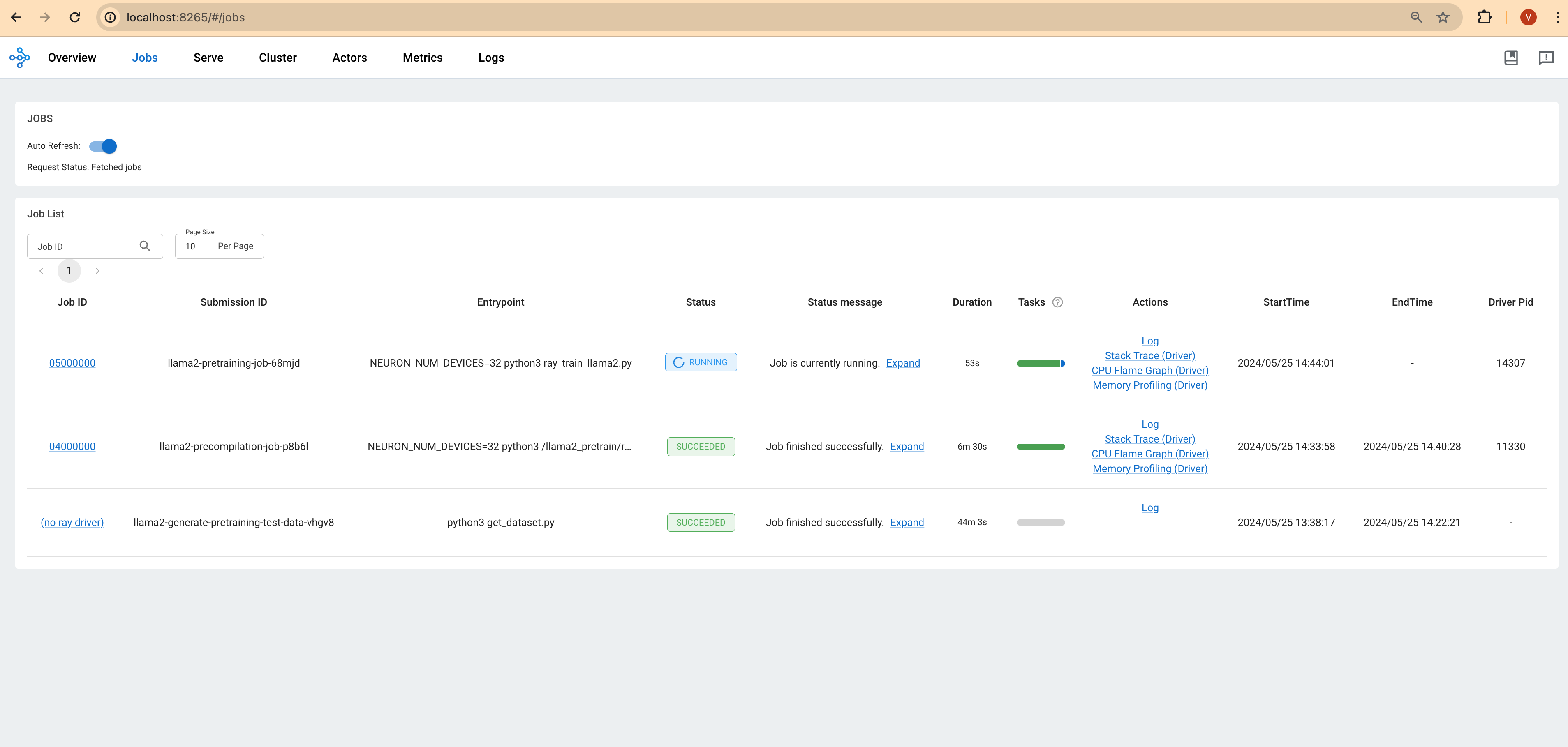Click the Tasks column help icon

tap(1057, 302)
